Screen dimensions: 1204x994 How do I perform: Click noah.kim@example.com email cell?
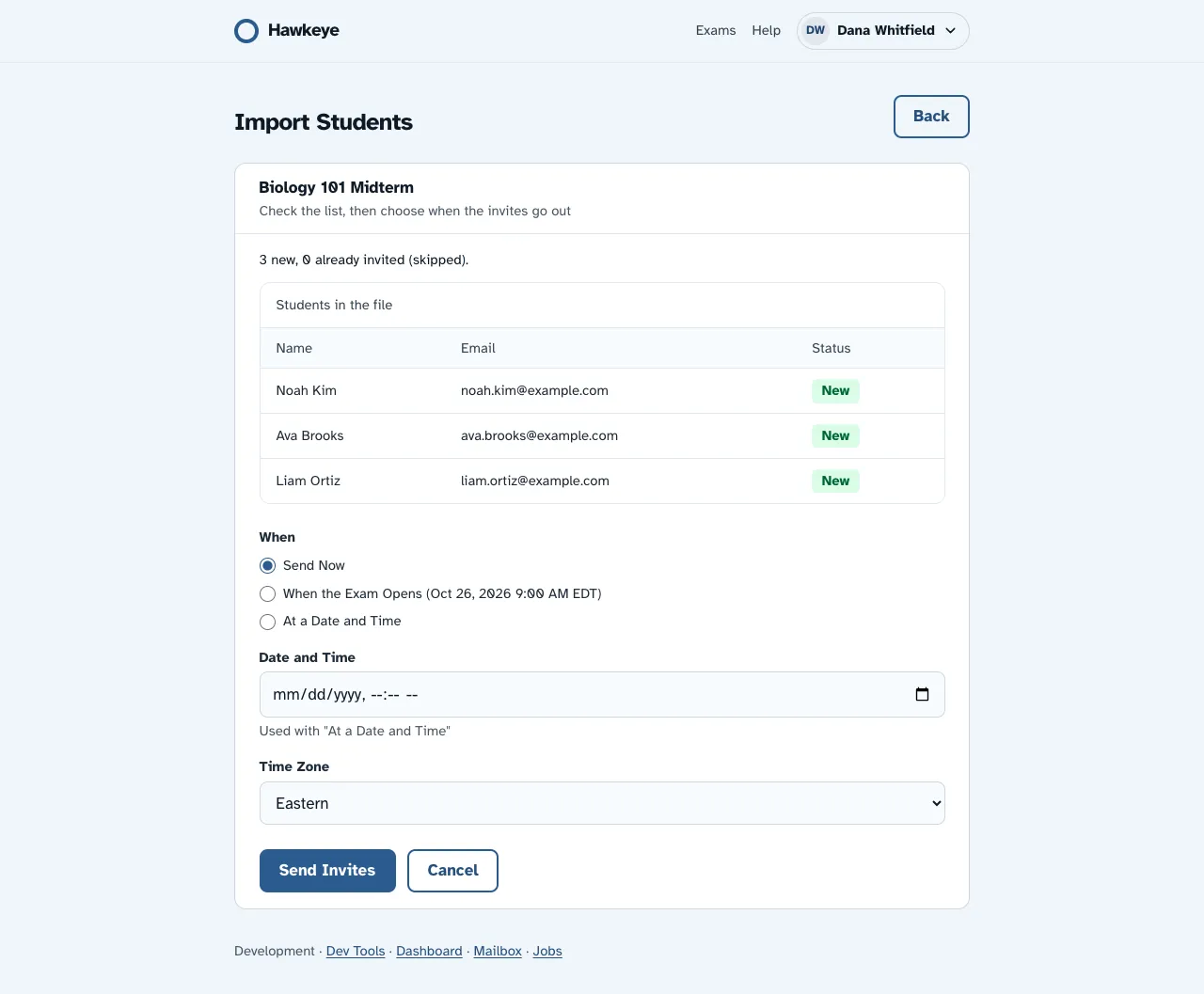click(x=534, y=390)
